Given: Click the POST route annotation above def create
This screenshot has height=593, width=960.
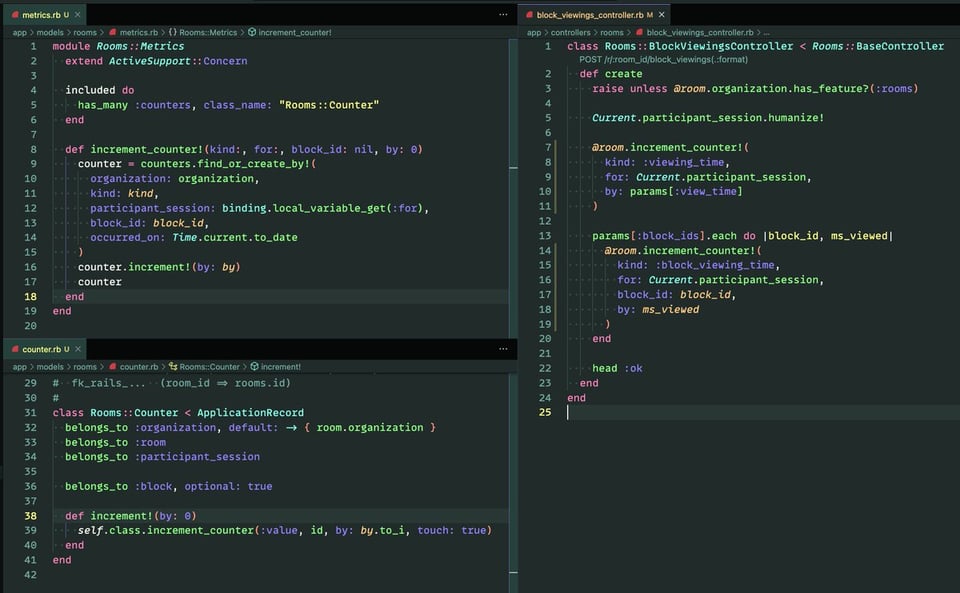Looking at the screenshot, I should point(661,60).
